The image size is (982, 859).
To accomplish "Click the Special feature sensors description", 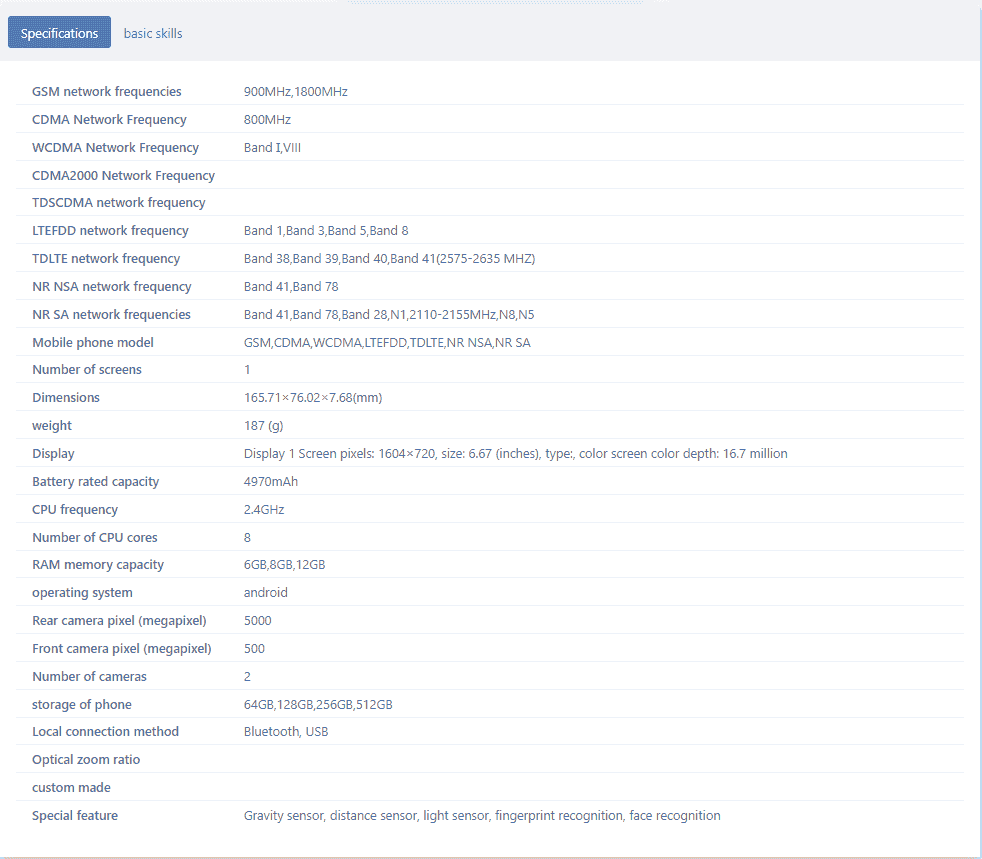I will coord(482,815).
